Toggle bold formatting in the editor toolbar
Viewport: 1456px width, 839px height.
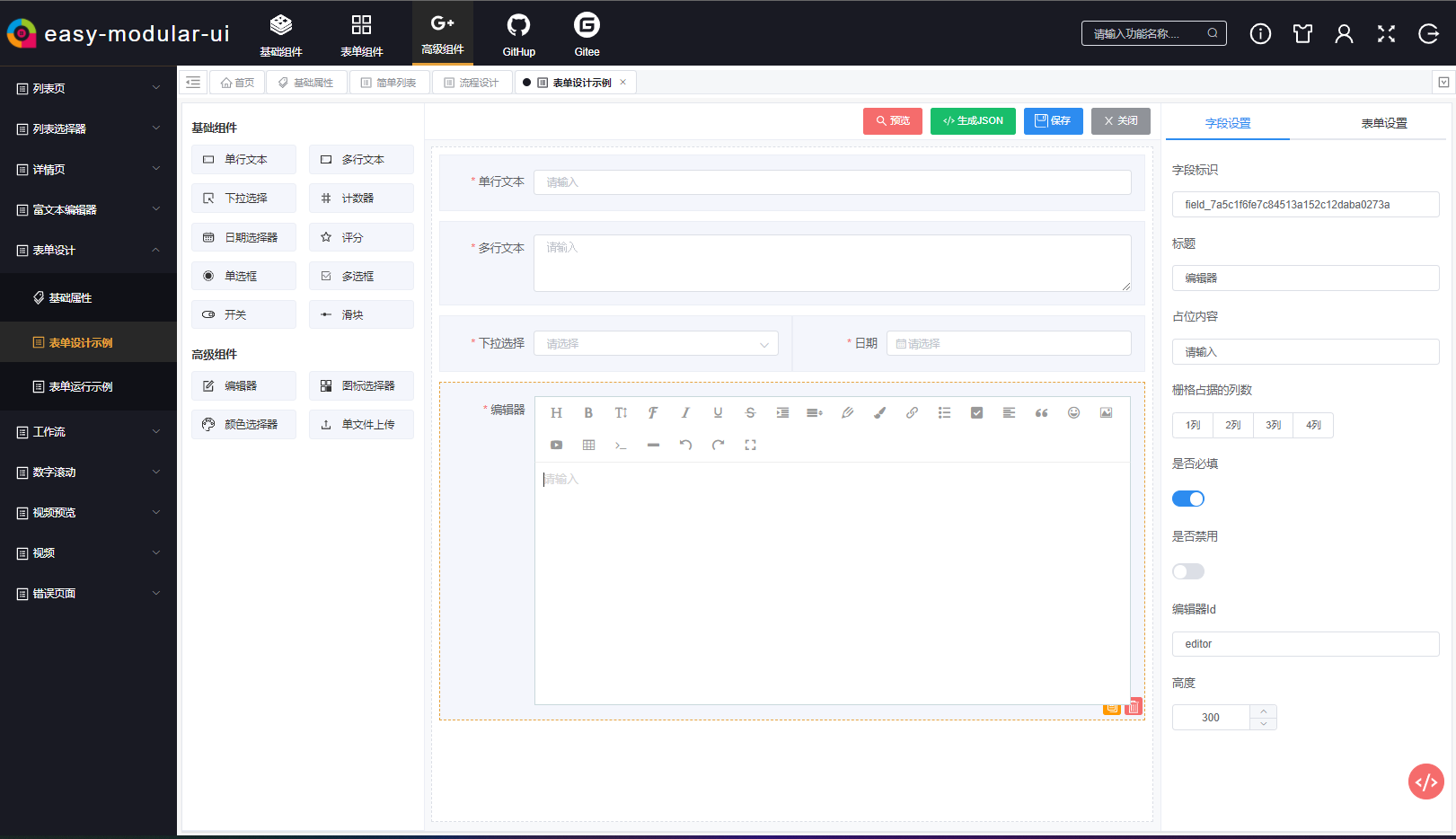(588, 412)
